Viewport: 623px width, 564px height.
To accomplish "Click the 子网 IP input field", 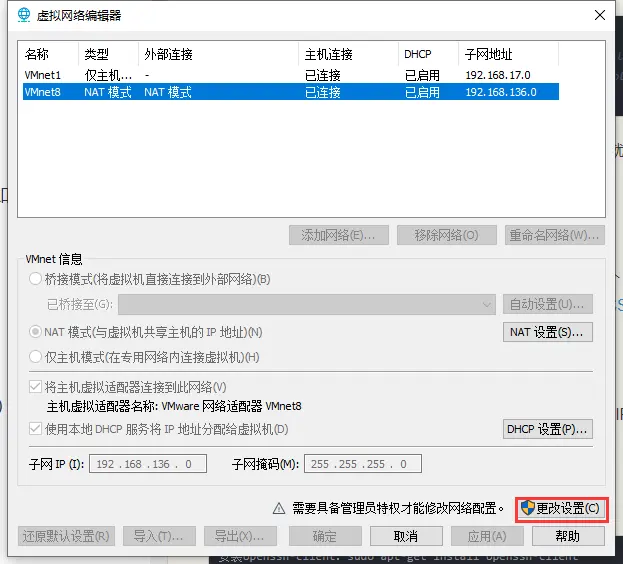I will 147,464.
